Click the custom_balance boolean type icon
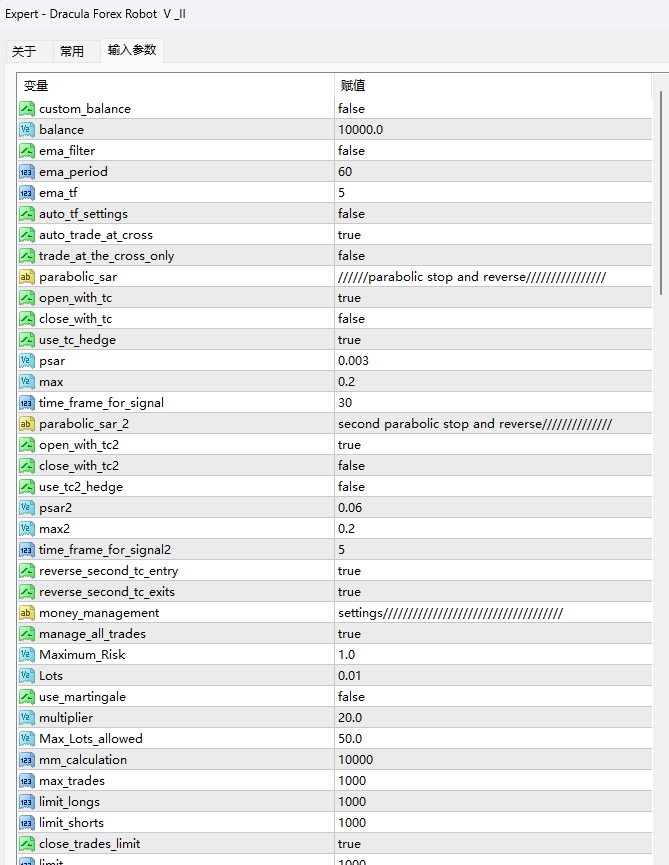This screenshot has width=669, height=865. tap(27, 109)
